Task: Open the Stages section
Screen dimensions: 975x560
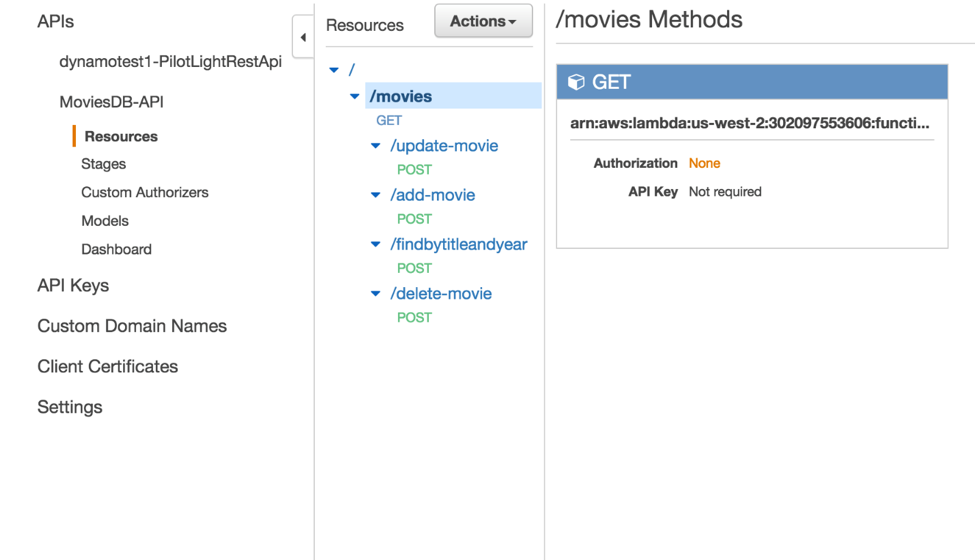Action: (104, 164)
